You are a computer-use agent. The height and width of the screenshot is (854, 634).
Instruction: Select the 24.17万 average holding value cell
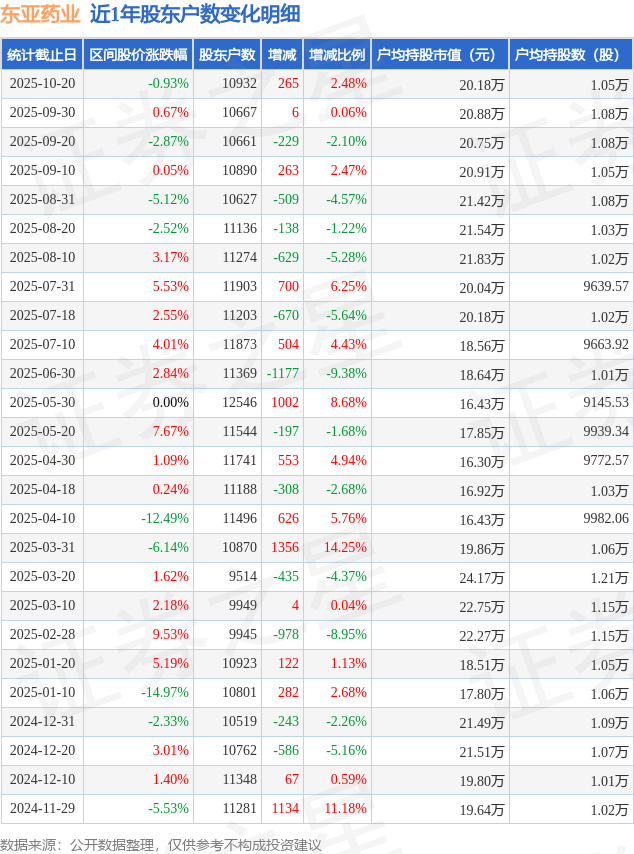pos(482,577)
